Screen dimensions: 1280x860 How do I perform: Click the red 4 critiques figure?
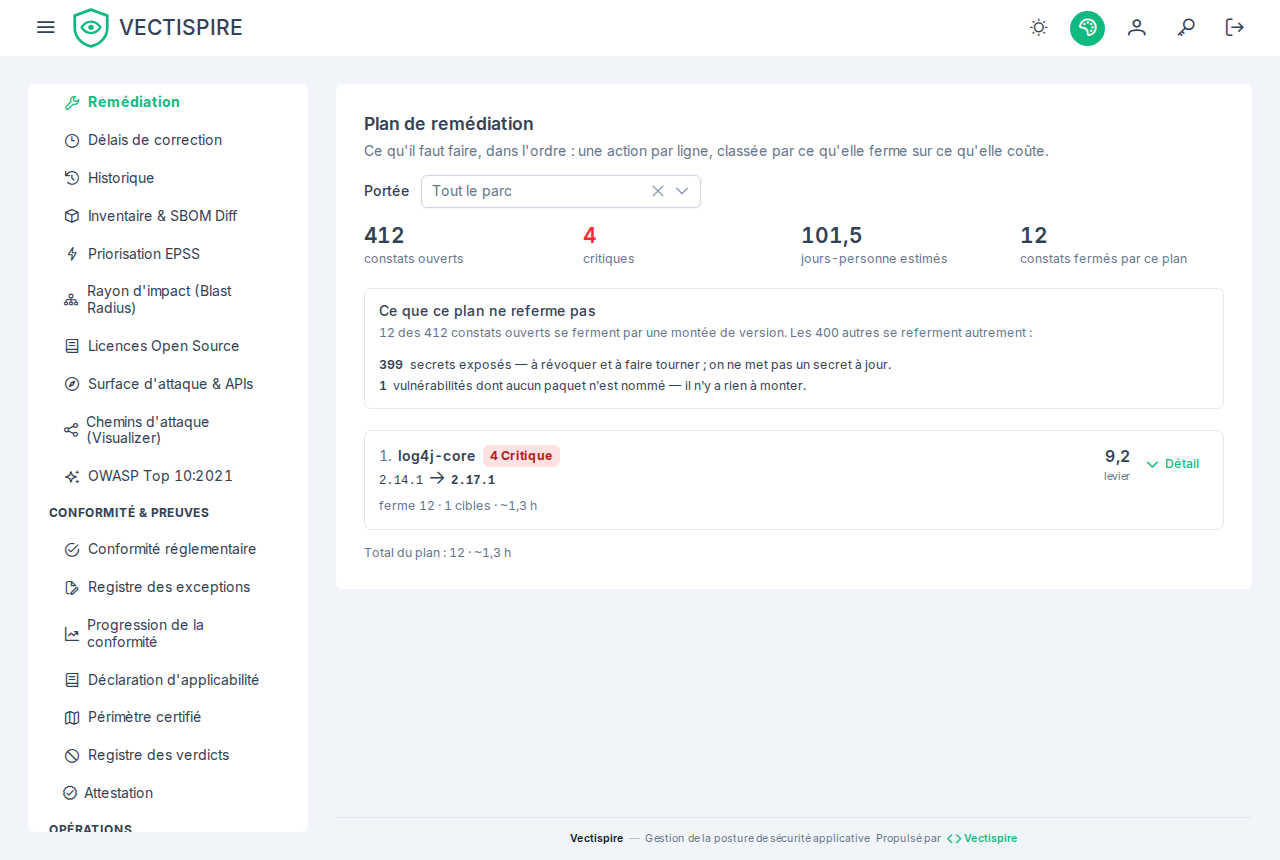coord(590,236)
